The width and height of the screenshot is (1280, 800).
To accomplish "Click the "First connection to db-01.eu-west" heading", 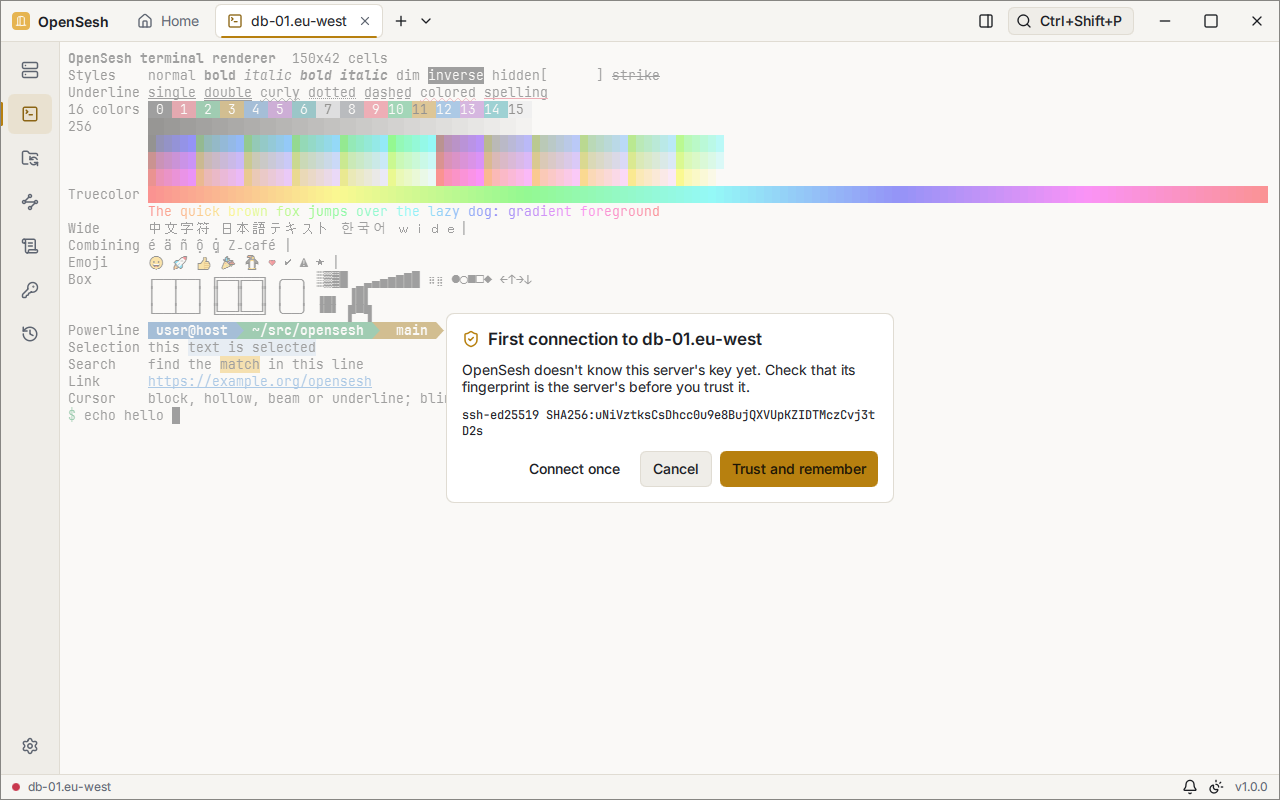I will pos(625,340).
